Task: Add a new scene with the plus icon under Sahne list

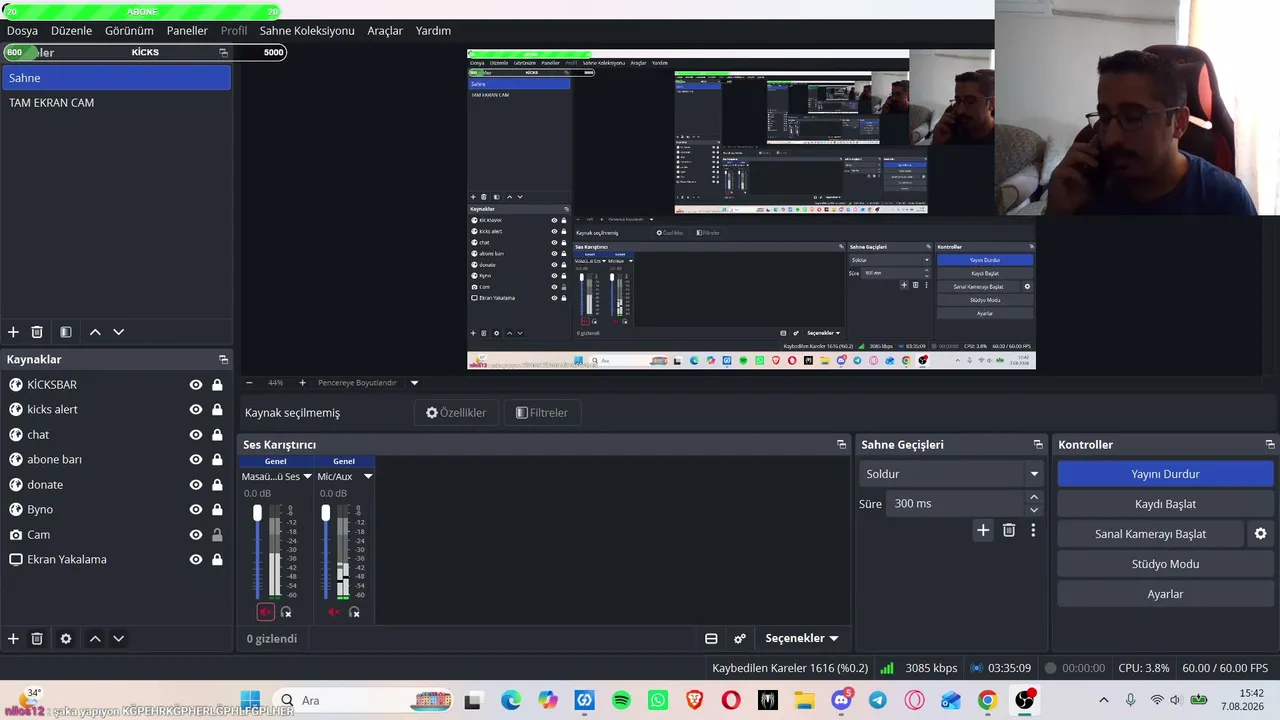Action: coord(13,332)
